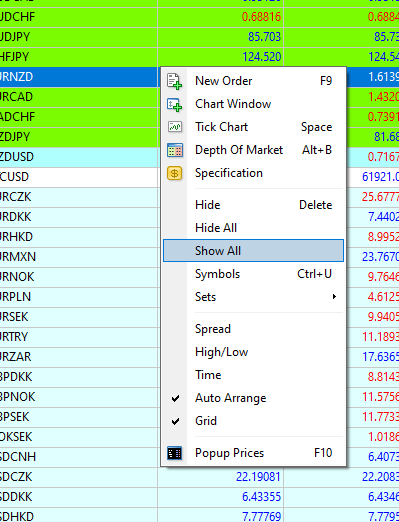Select Tick Chart menu entry

coord(253,127)
